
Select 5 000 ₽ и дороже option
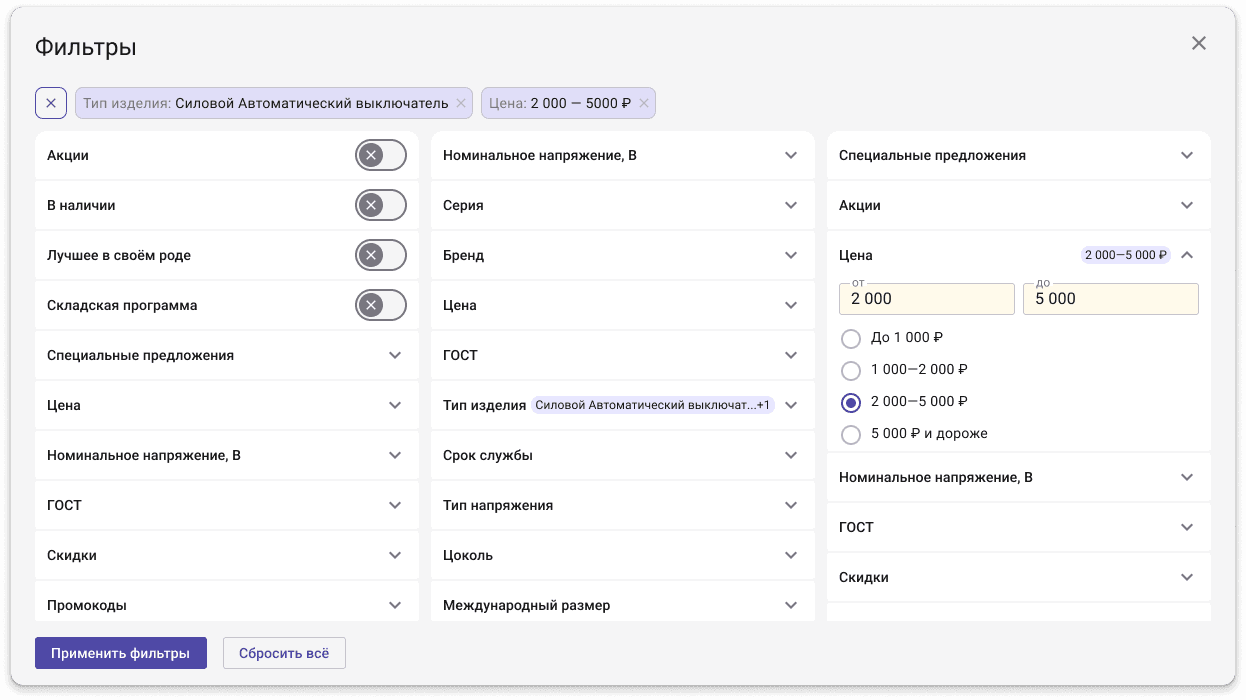[851, 434]
